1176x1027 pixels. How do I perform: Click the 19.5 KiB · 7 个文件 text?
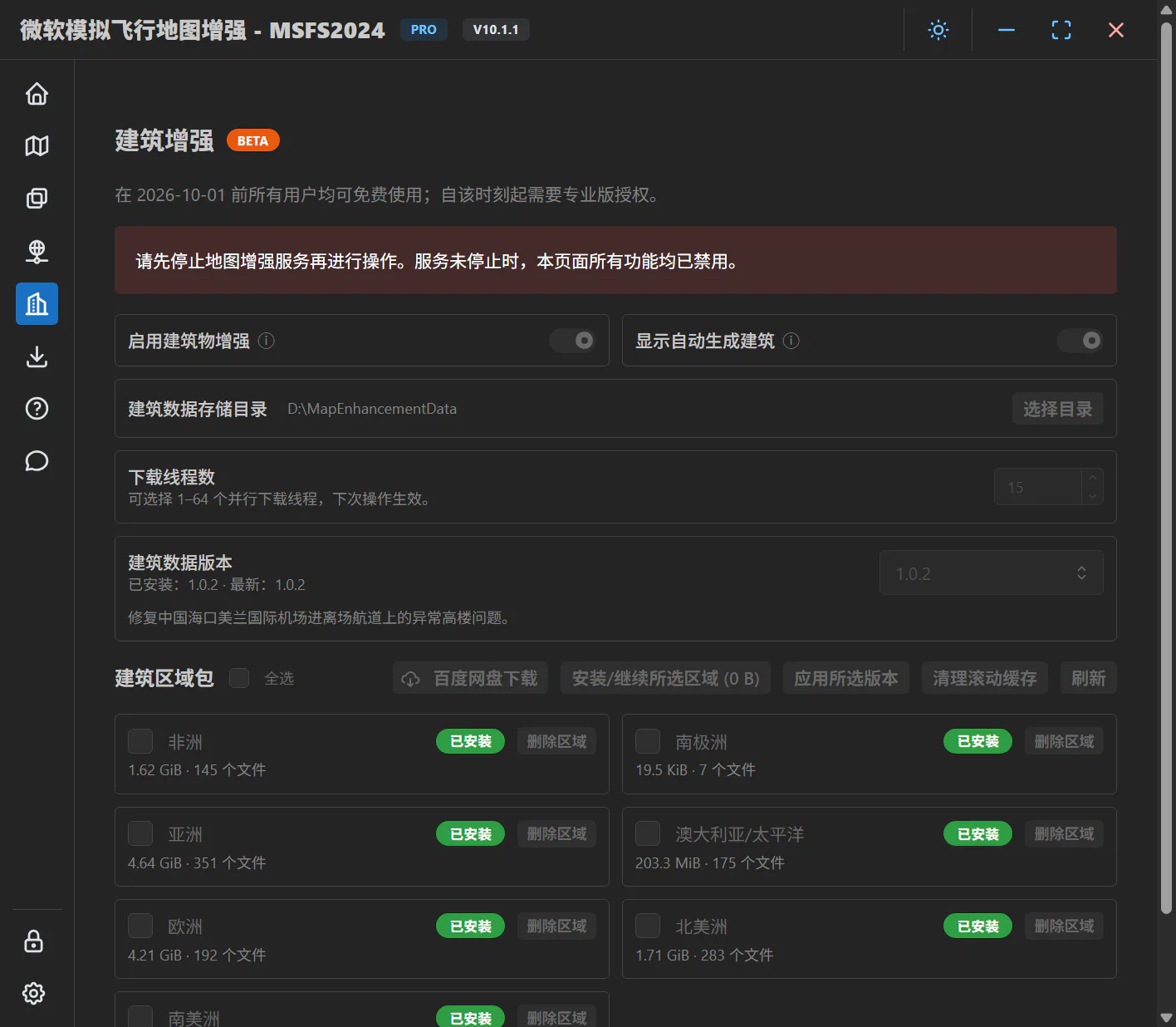(696, 770)
